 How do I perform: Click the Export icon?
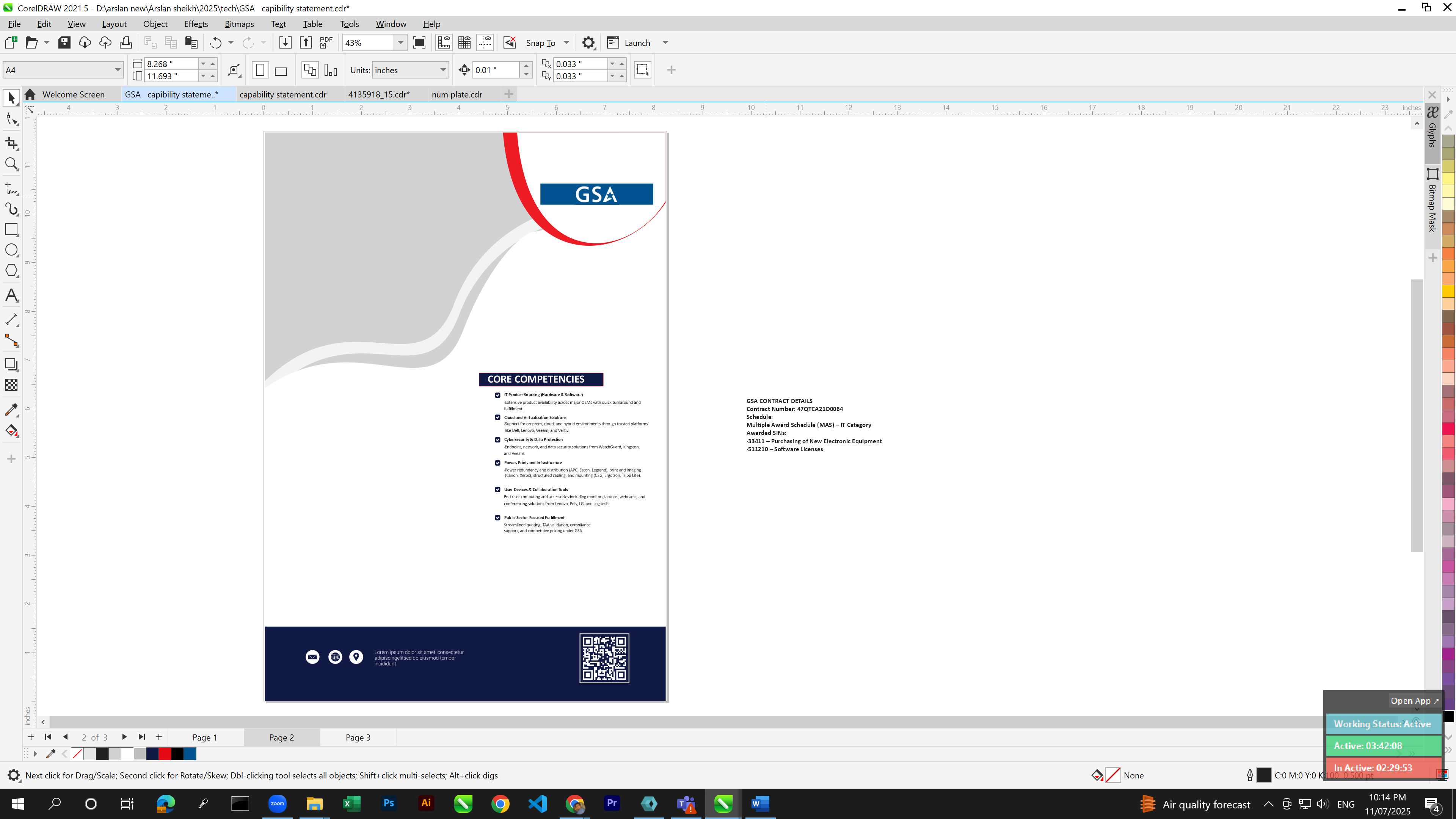coord(306,42)
